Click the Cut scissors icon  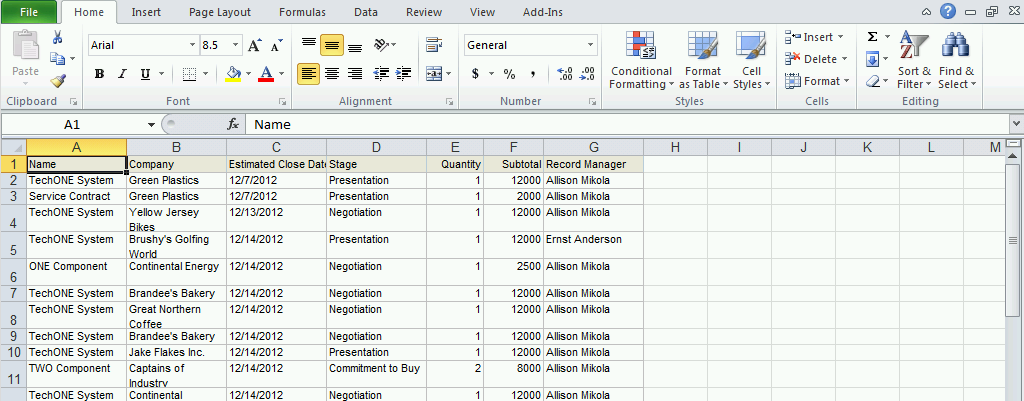[57, 37]
